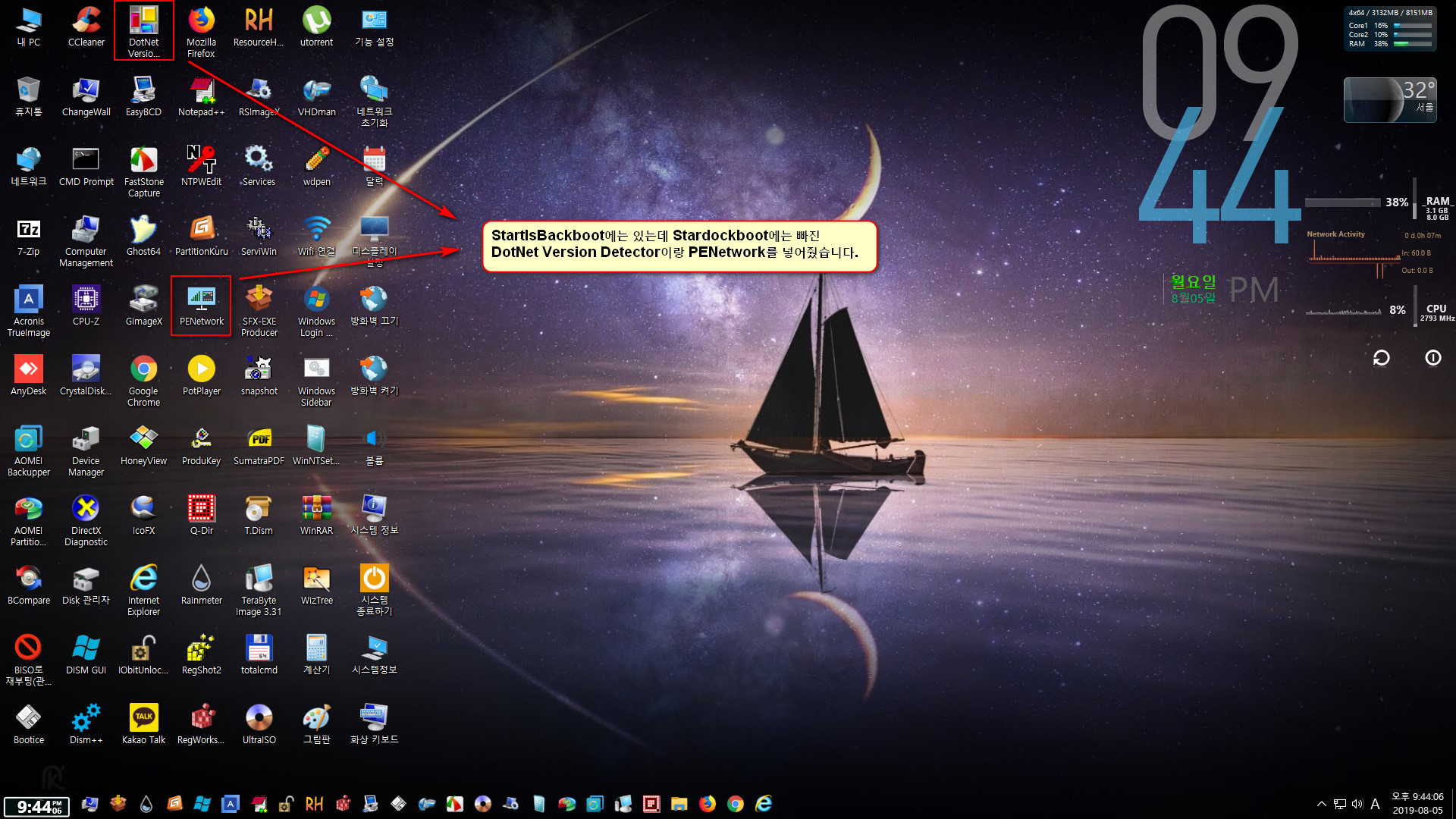Open the utorrent desktop icon
Viewport: 1456px width, 819px height.
316,27
